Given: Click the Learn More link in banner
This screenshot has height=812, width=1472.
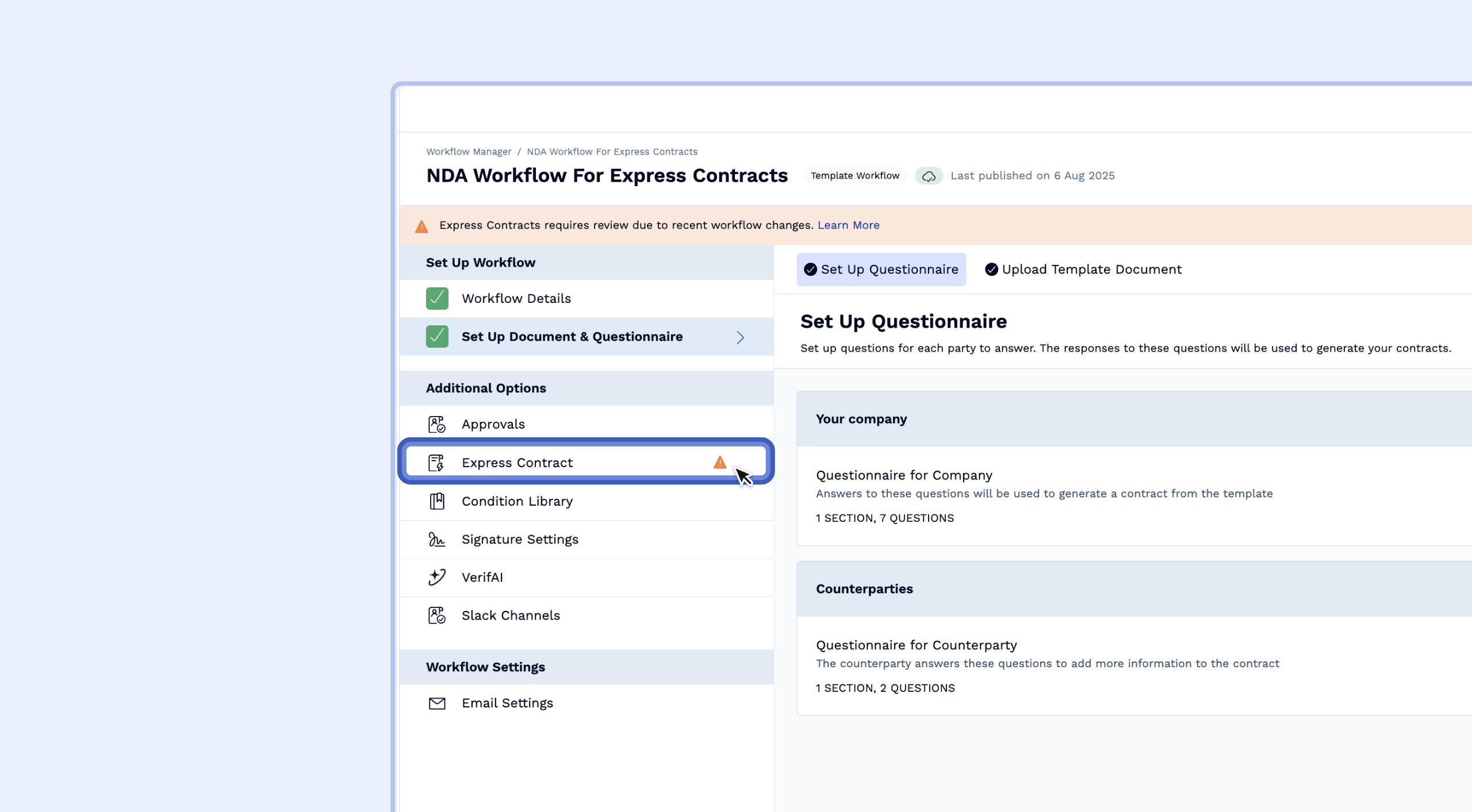Looking at the screenshot, I should tap(848, 225).
